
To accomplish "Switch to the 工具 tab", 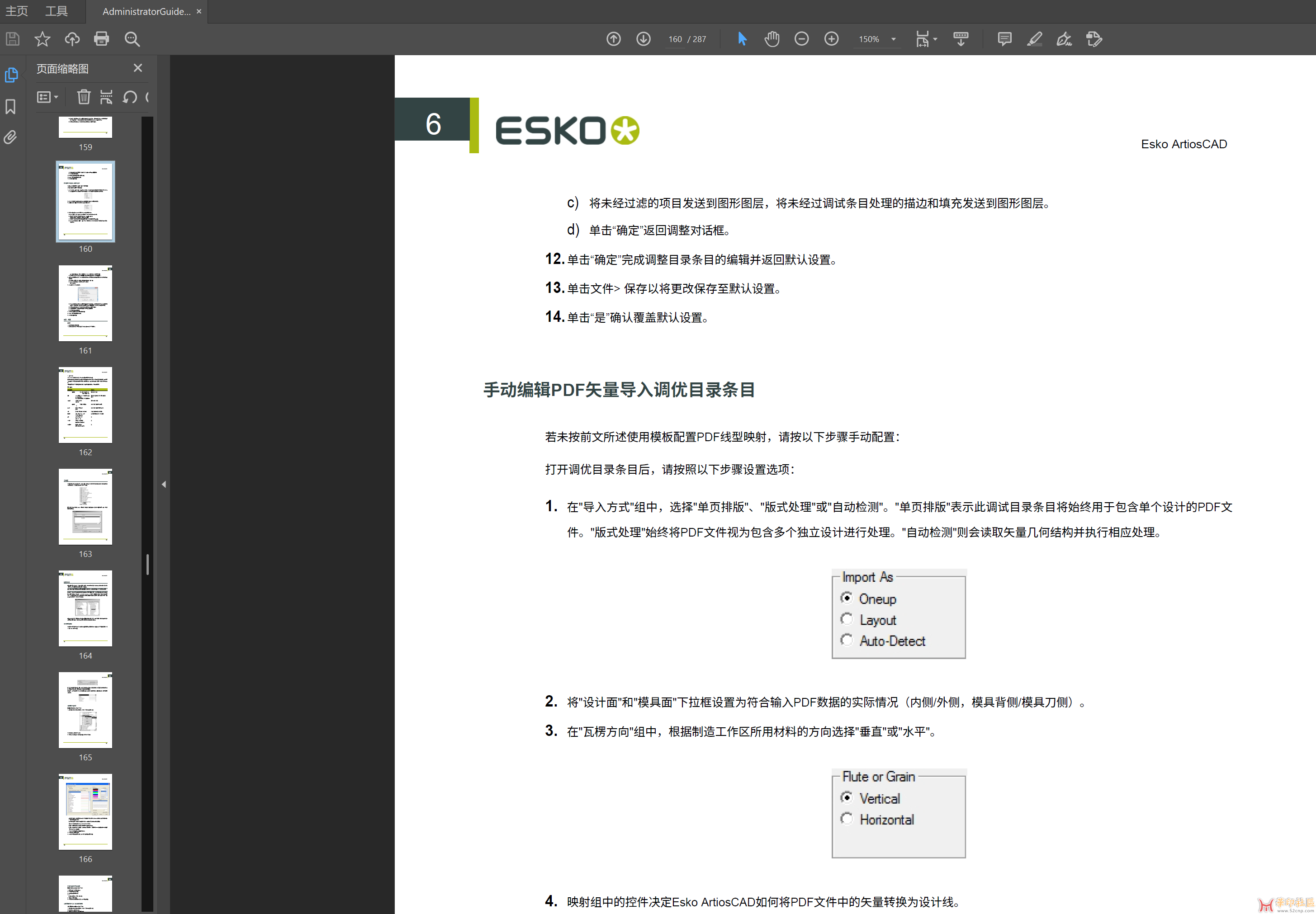I will click(56, 11).
